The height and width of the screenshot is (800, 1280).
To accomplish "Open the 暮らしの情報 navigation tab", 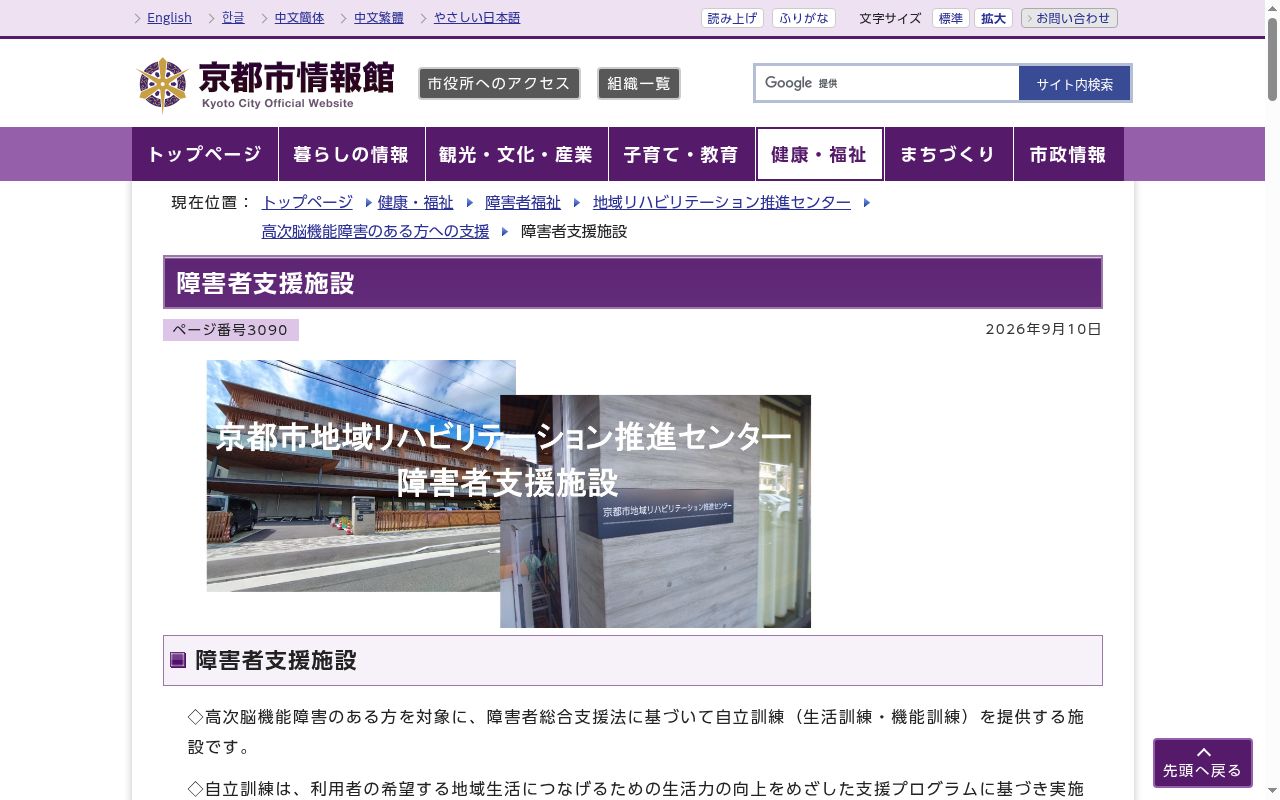I will click(x=352, y=154).
